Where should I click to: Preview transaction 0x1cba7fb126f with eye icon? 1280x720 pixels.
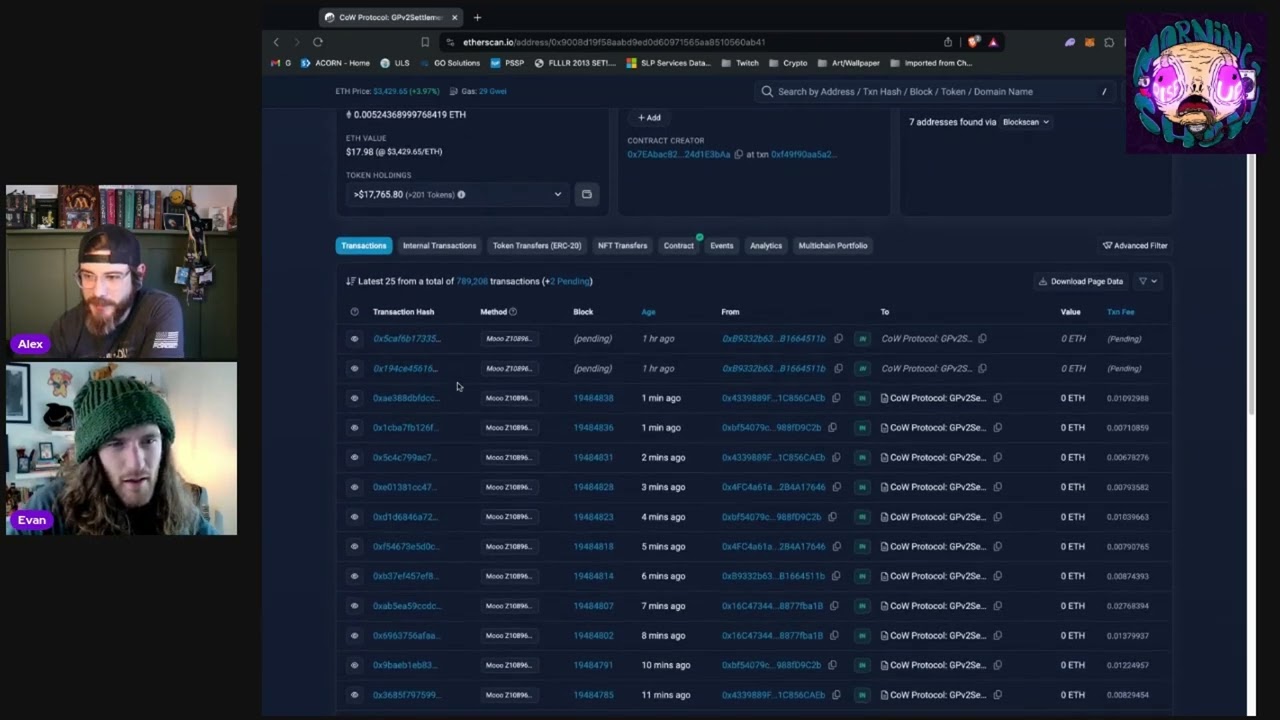coord(354,428)
